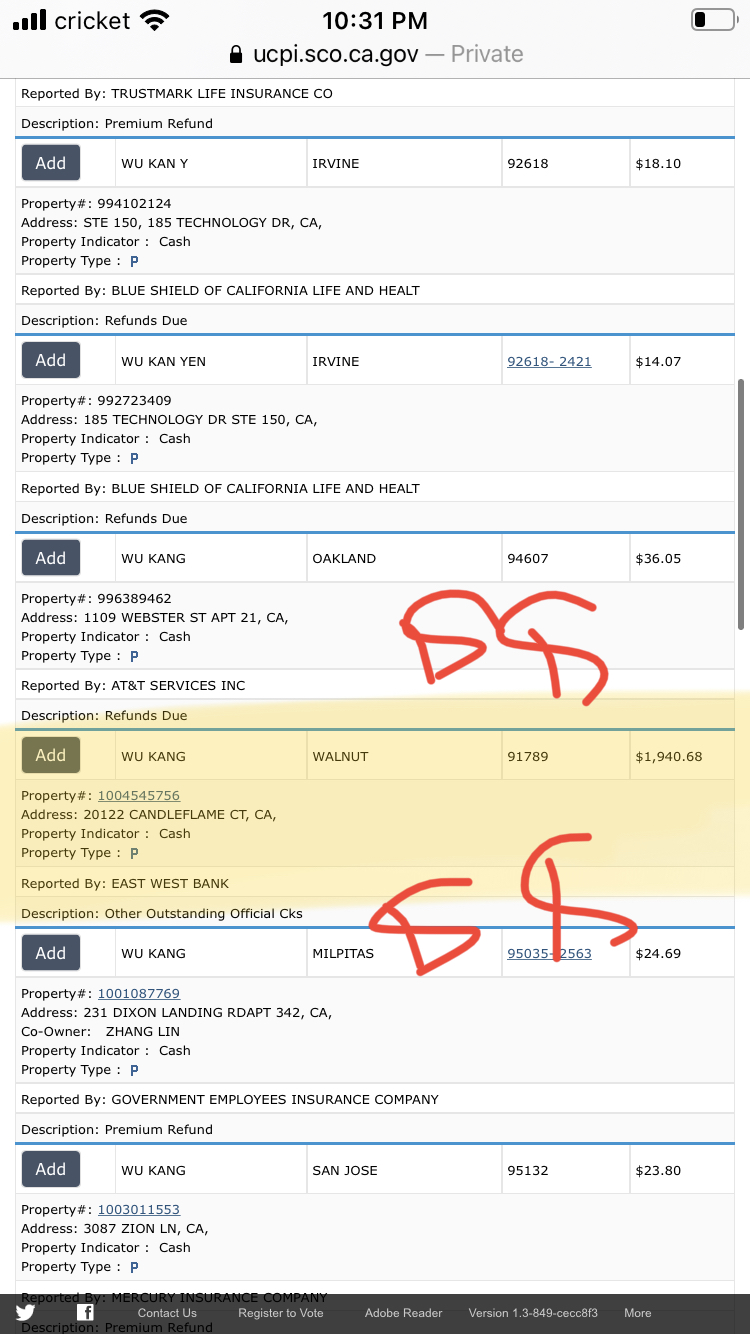
Task: Tap the ucpi.sco.ca.gov address bar
Action: tap(375, 54)
